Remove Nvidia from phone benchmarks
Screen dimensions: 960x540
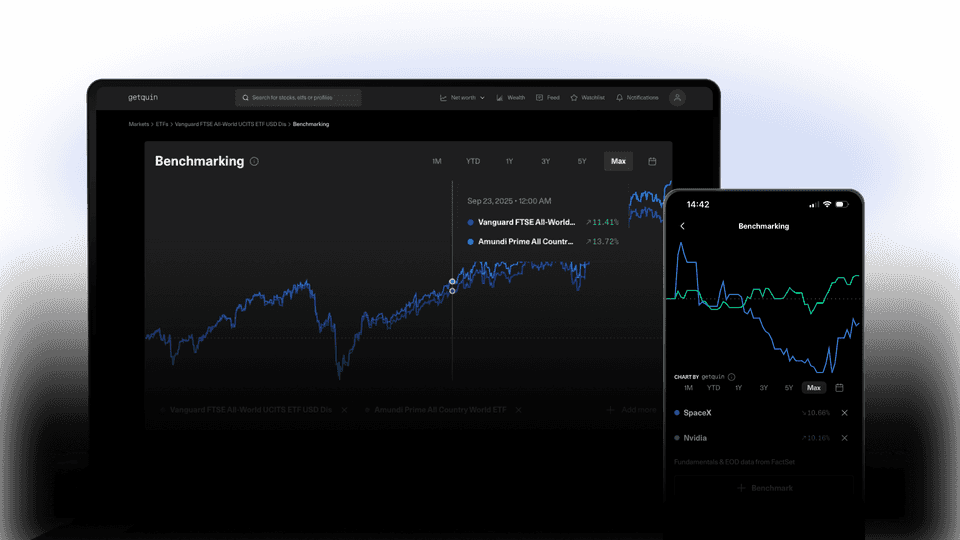pyautogui.click(x=845, y=438)
